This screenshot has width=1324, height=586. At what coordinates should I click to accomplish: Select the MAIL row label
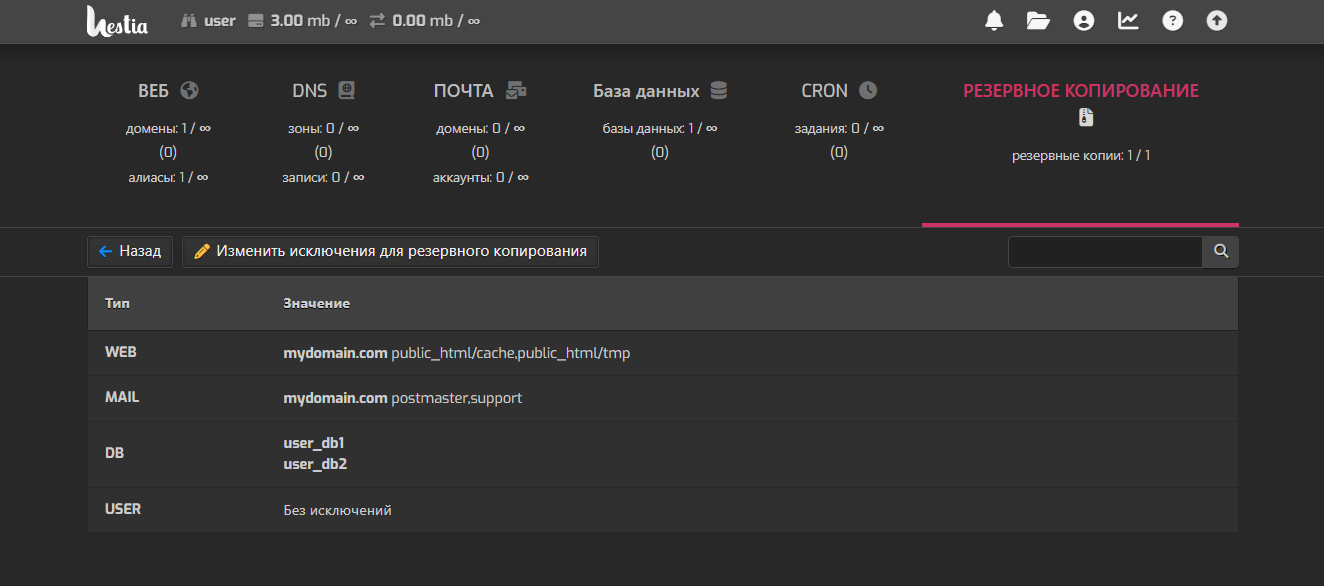point(122,397)
